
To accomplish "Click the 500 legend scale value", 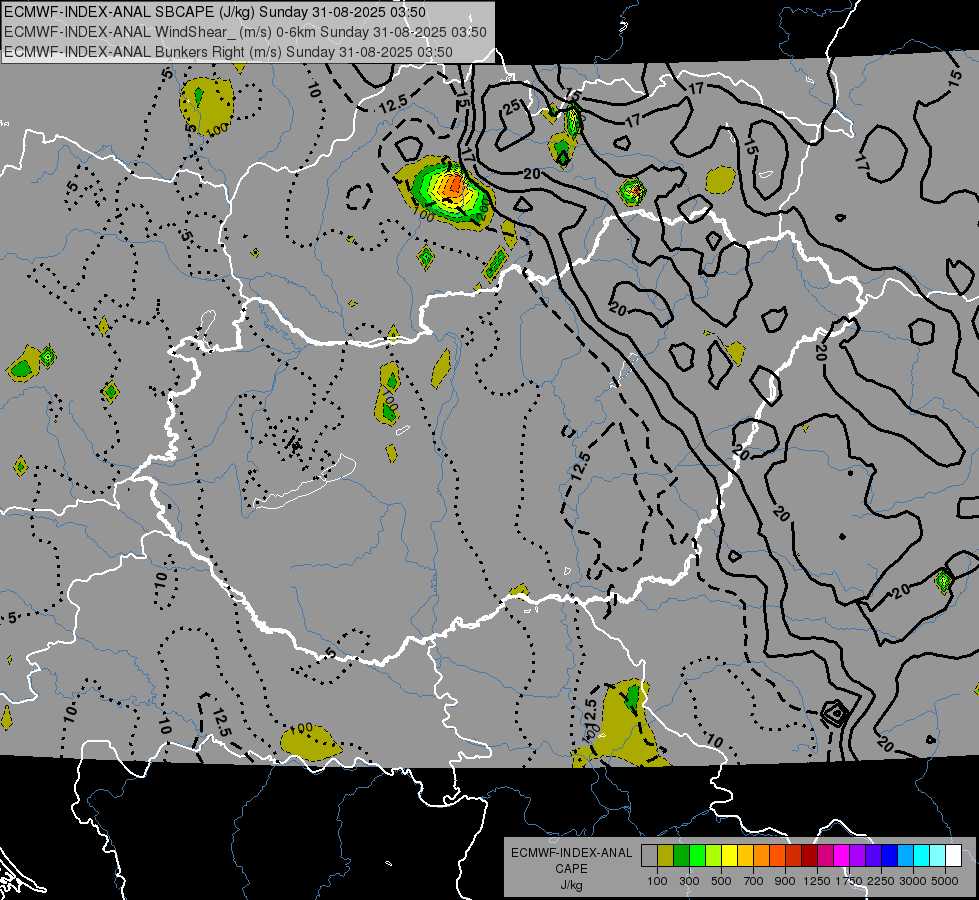I will 721,881.
